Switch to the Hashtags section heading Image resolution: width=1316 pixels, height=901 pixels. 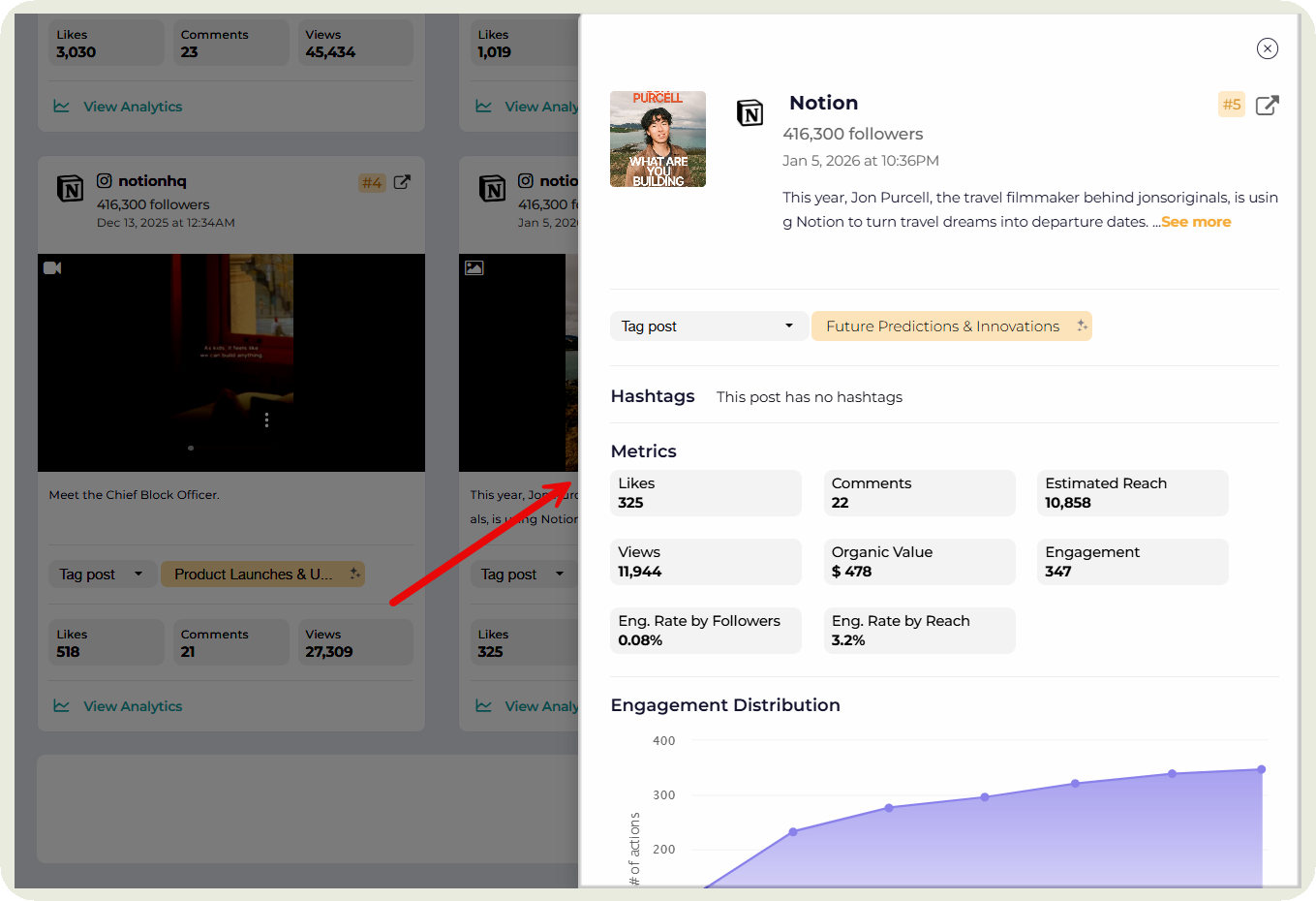click(x=652, y=396)
